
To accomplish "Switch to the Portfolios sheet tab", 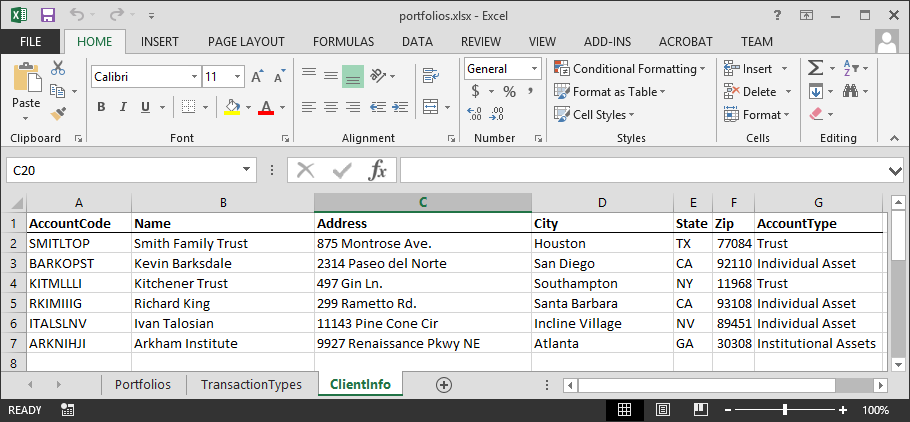I will (142, 385).
